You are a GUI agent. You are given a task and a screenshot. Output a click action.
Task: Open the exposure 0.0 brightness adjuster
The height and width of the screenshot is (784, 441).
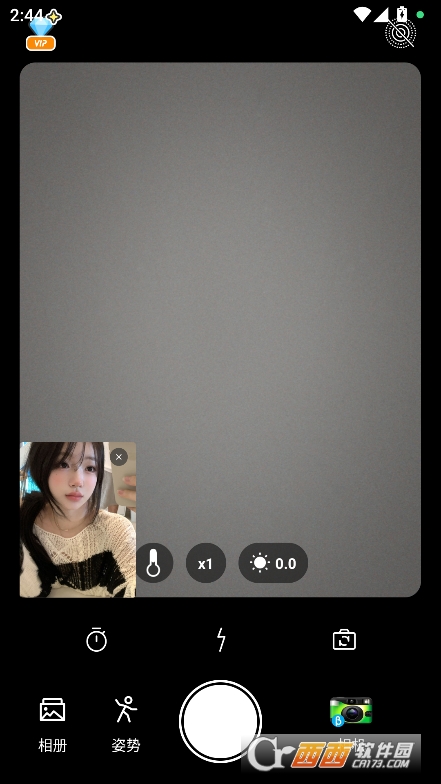pos(273,564)
